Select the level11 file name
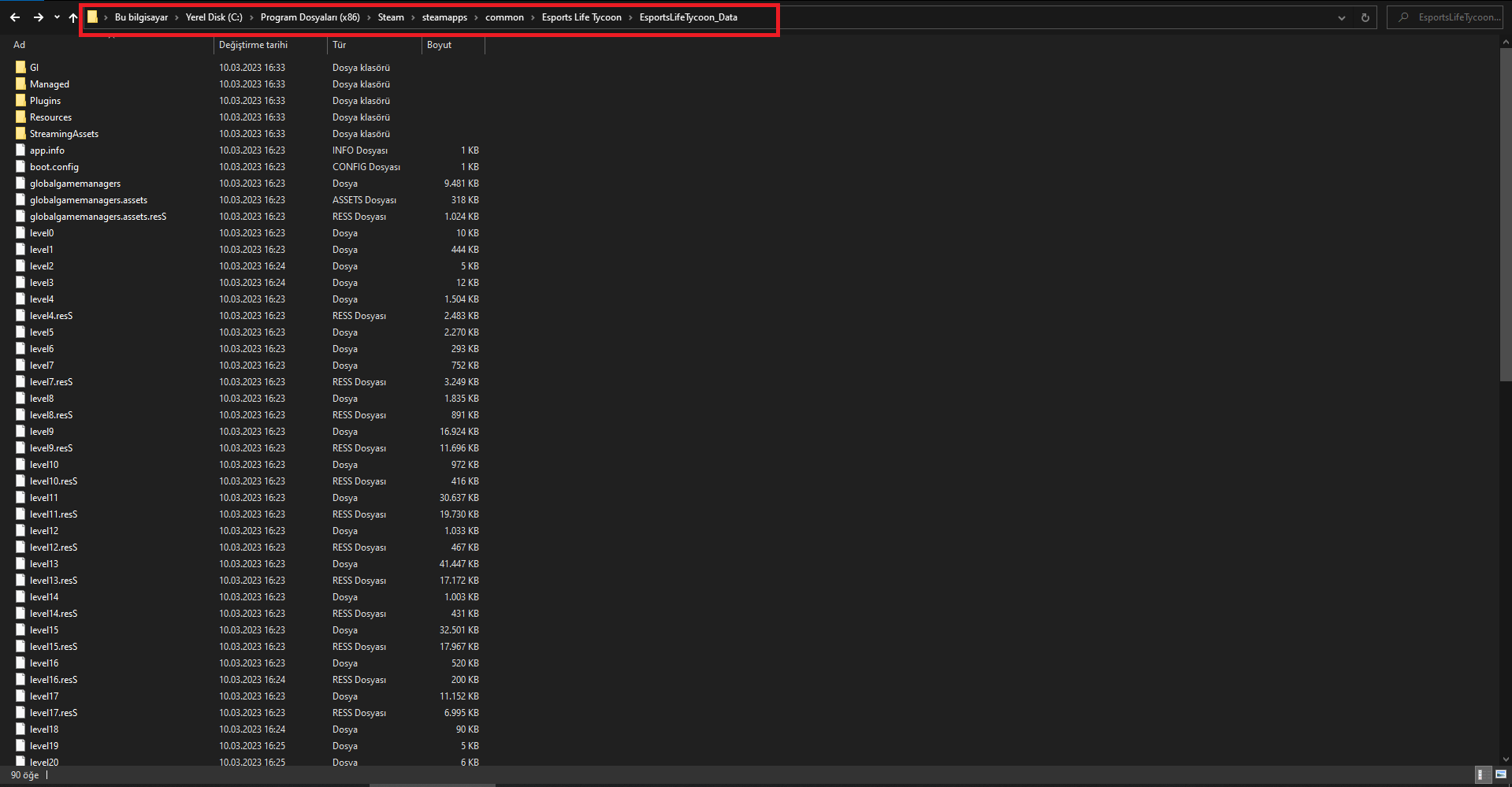The image size is (1512, 787). tap(44, 497)
